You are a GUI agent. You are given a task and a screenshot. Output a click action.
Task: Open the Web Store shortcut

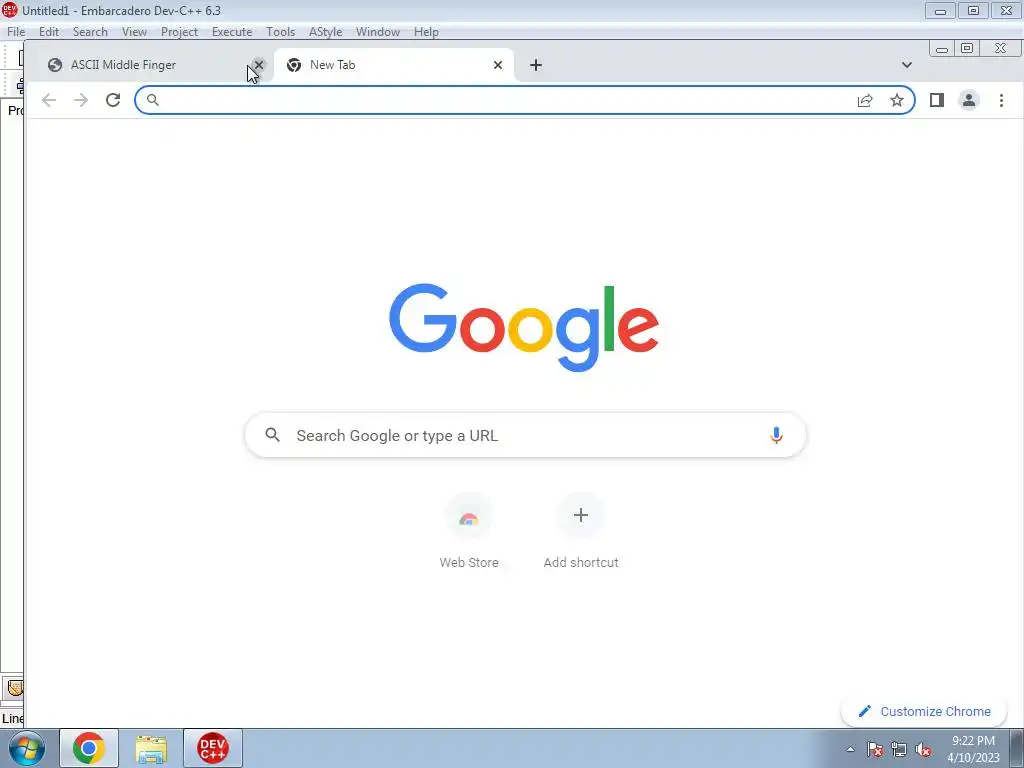(469, 532)
